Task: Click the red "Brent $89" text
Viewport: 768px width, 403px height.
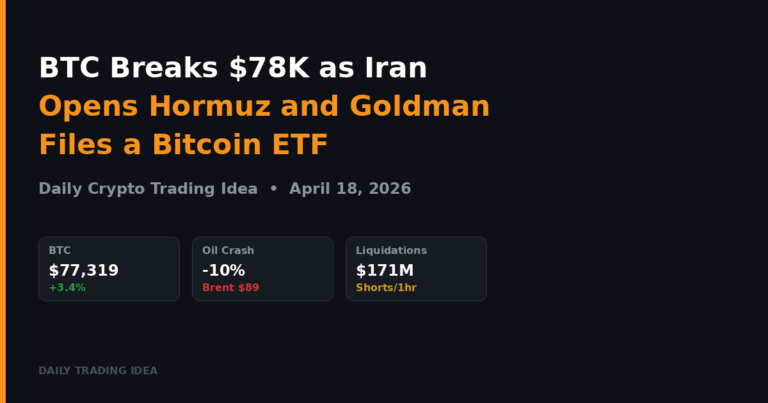Action: (x=230, y=288)
